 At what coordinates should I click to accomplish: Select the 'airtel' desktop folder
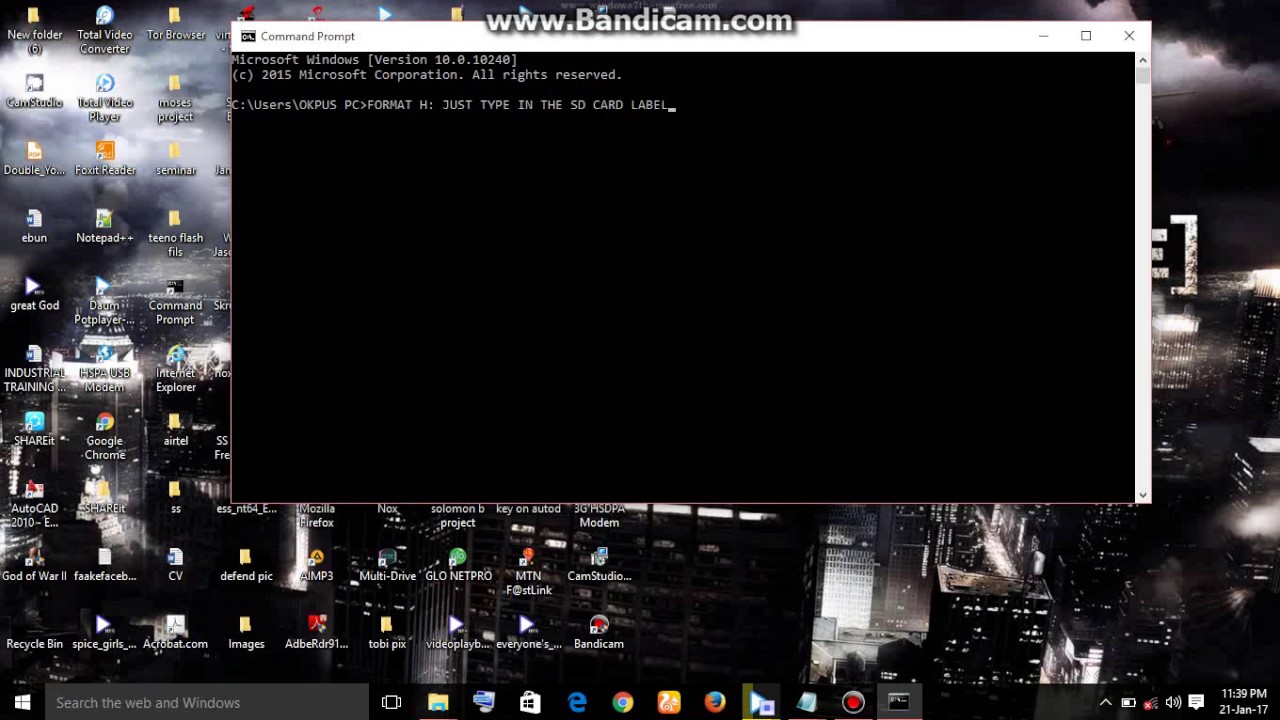pos(175,430)
